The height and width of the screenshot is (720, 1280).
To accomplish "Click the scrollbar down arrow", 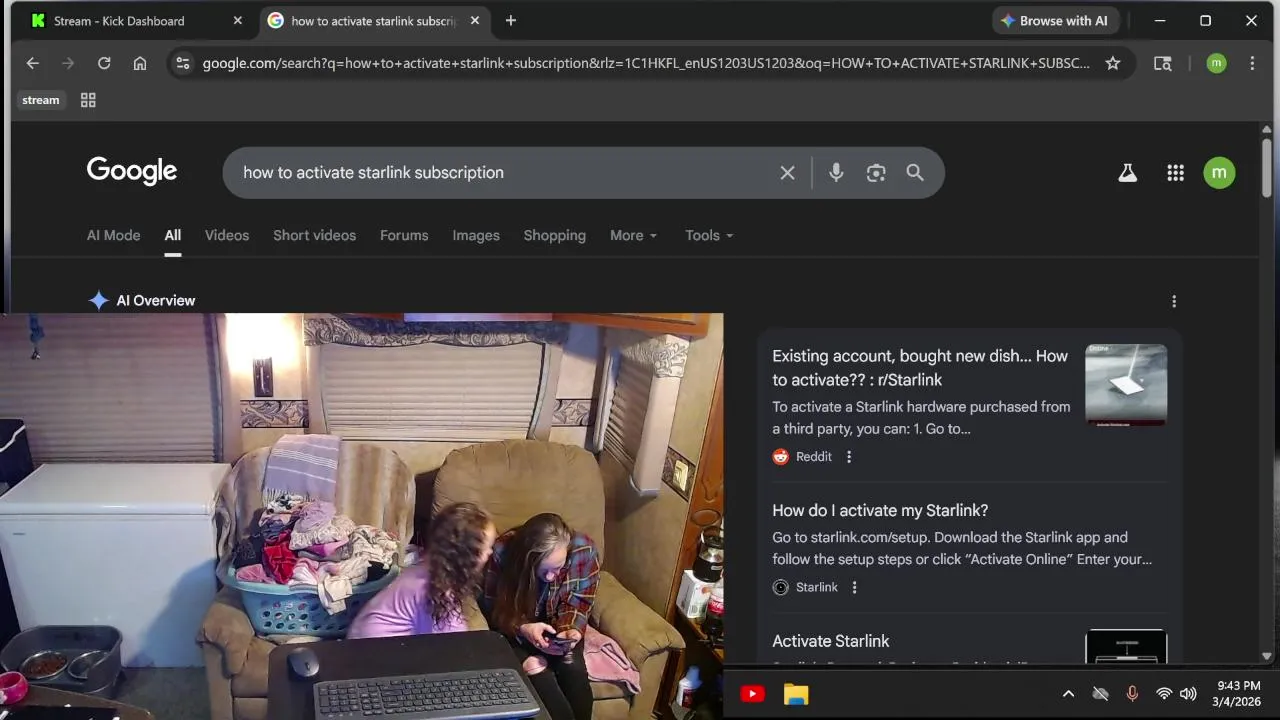I will (x=1267, y=656).
